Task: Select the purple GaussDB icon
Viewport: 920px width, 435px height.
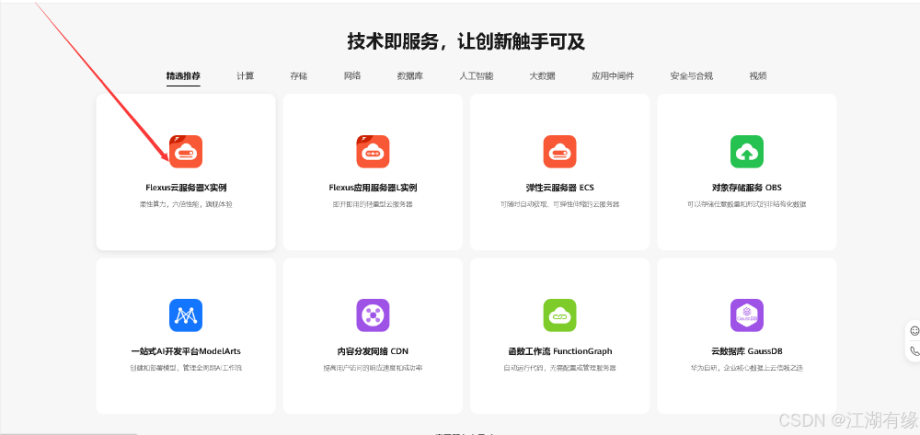Action: 747,315
